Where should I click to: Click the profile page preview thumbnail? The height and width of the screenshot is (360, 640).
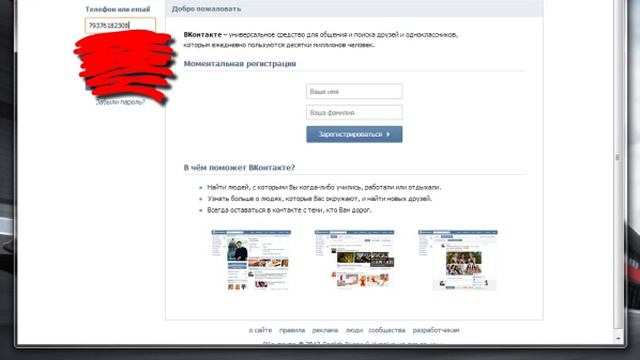point(251,260)
